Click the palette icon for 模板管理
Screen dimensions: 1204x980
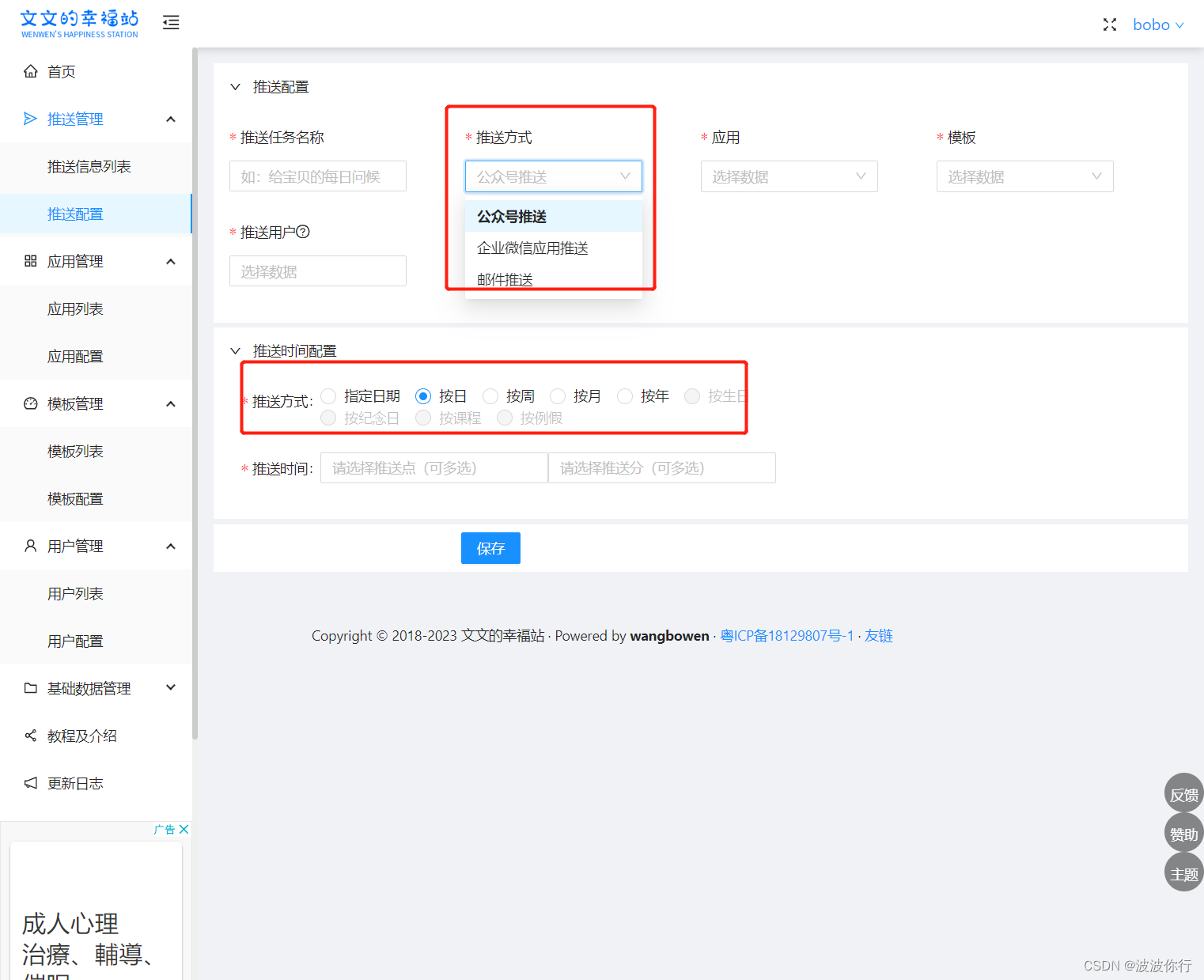point(31,403)
